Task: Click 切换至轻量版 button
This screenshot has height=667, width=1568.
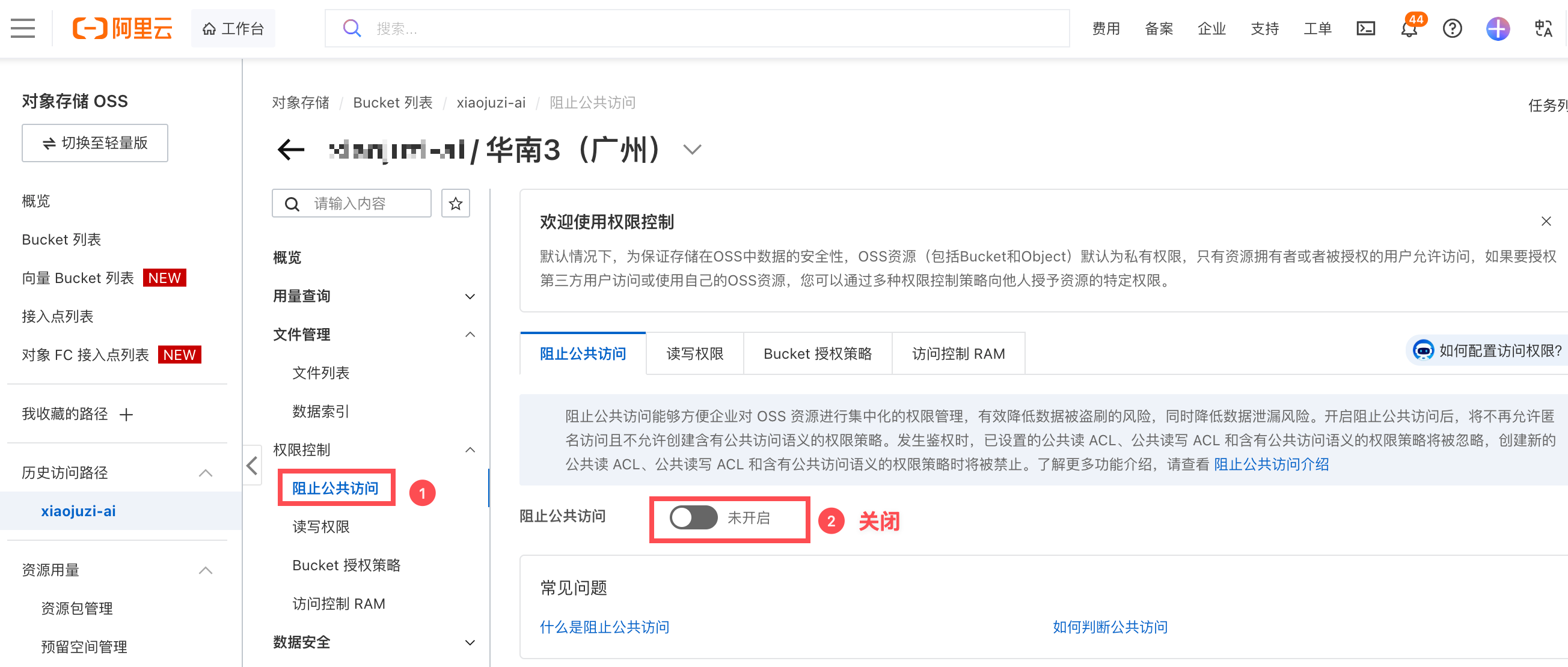Action: pos(95,143)
